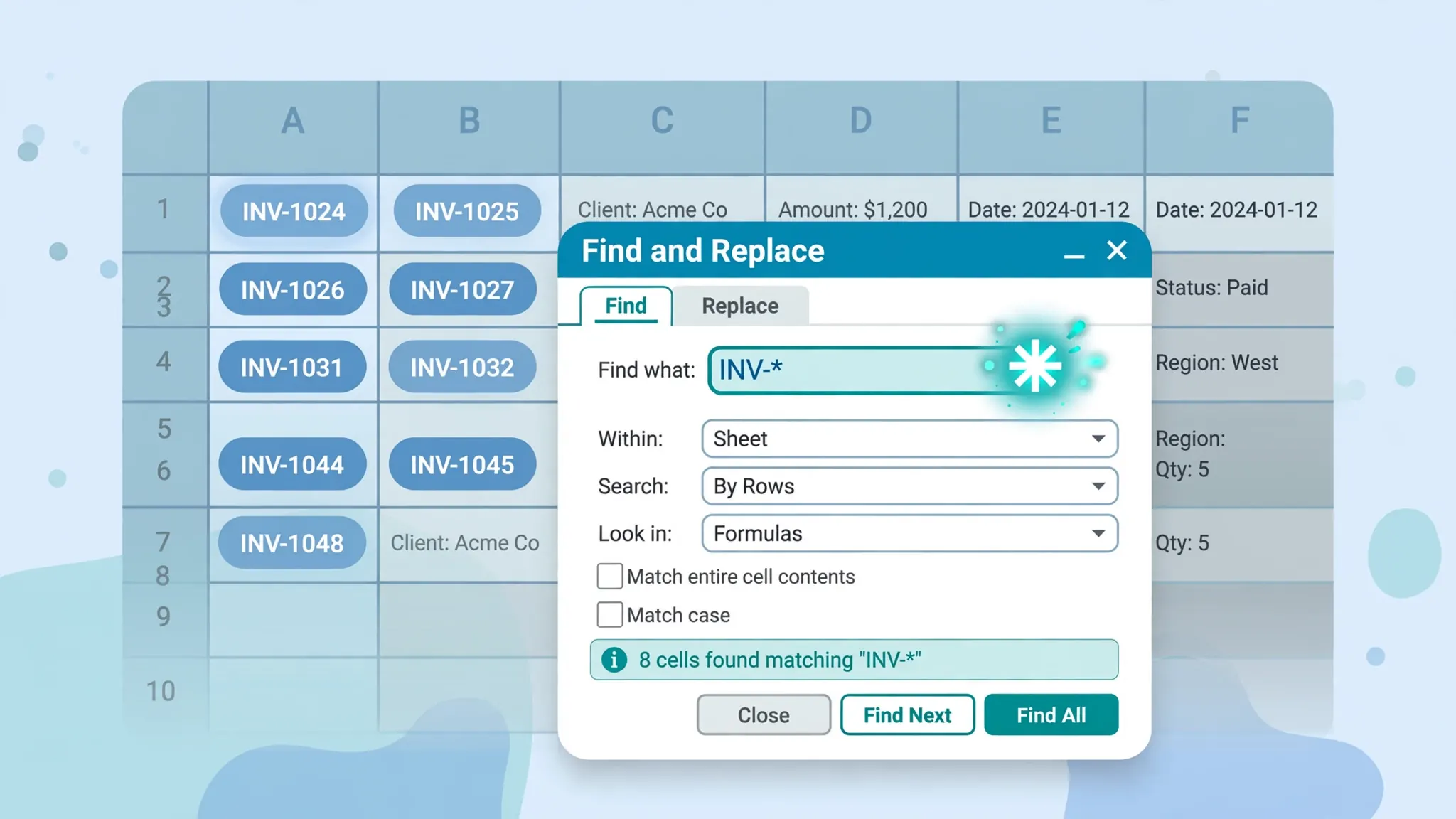Click the Close button in the dialog
1456x819 pixels.
tap(764, 714)
